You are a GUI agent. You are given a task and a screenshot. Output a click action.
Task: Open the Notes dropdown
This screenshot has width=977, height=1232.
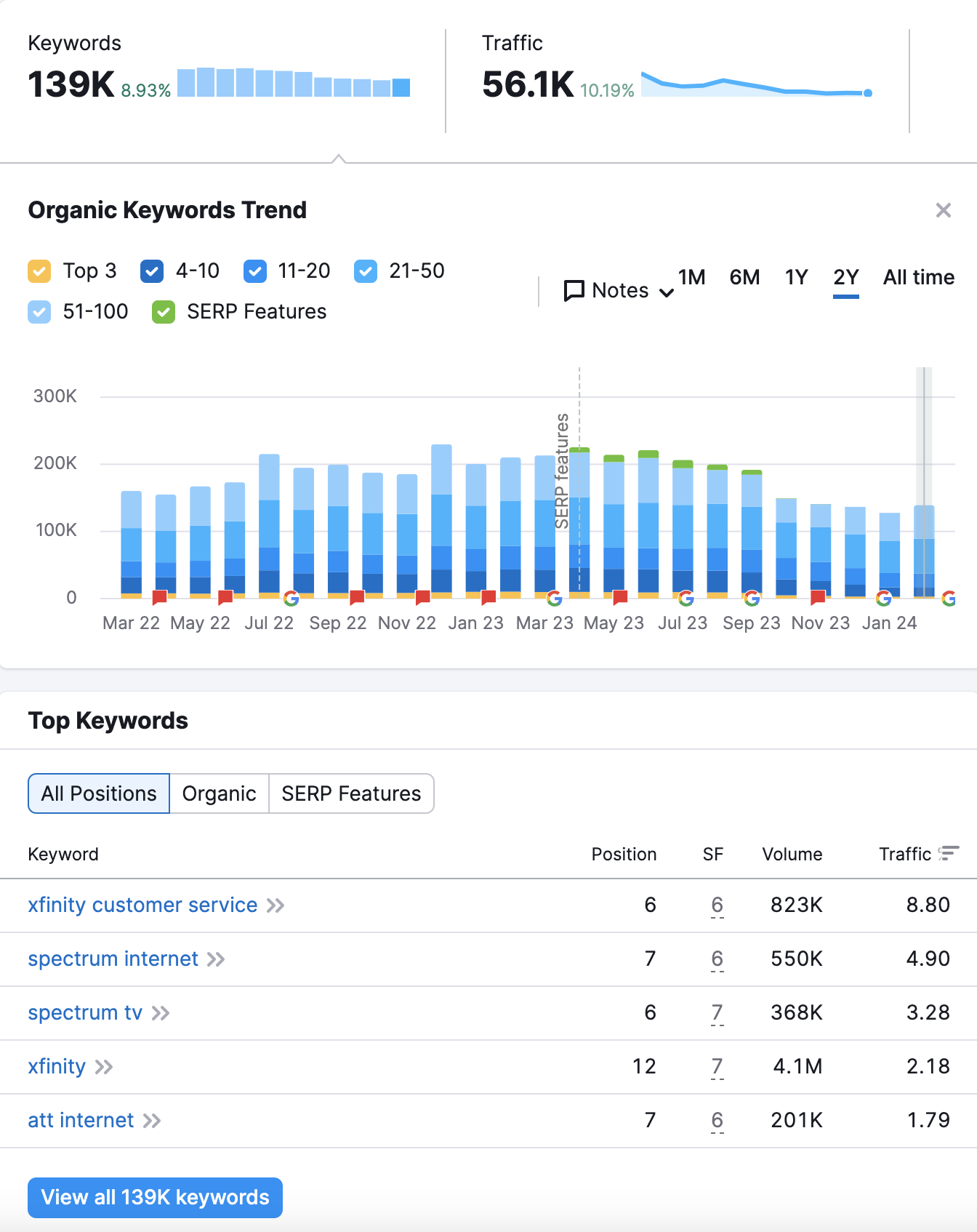tap(619, 291)
